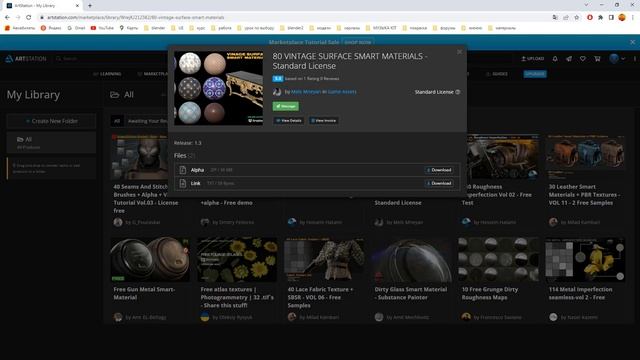Image resolution: width=640 pixels, height=360 pixels.
Task: Open the blender2 bookmark folder
Action: [x=292, y=28]
